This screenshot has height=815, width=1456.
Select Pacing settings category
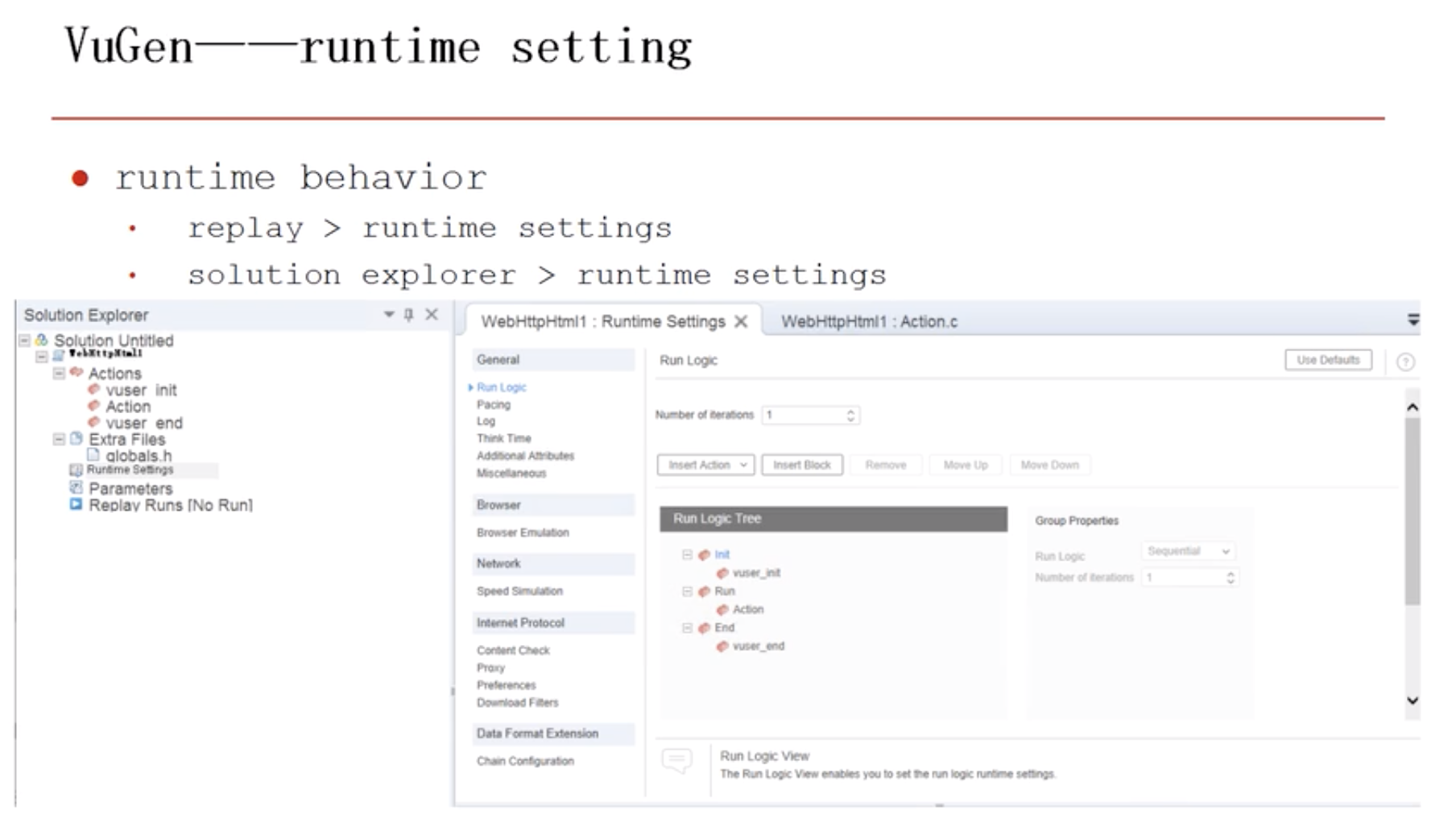493,405
